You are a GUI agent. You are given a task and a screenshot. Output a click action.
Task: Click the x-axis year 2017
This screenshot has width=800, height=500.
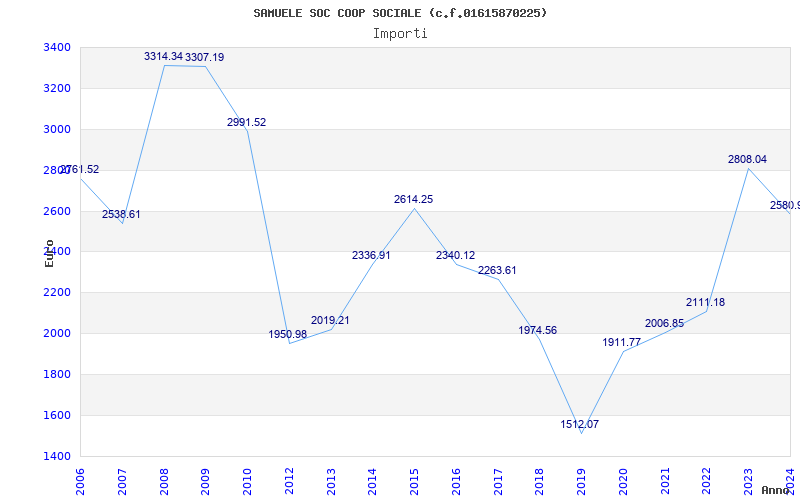[x=498, y=482]
